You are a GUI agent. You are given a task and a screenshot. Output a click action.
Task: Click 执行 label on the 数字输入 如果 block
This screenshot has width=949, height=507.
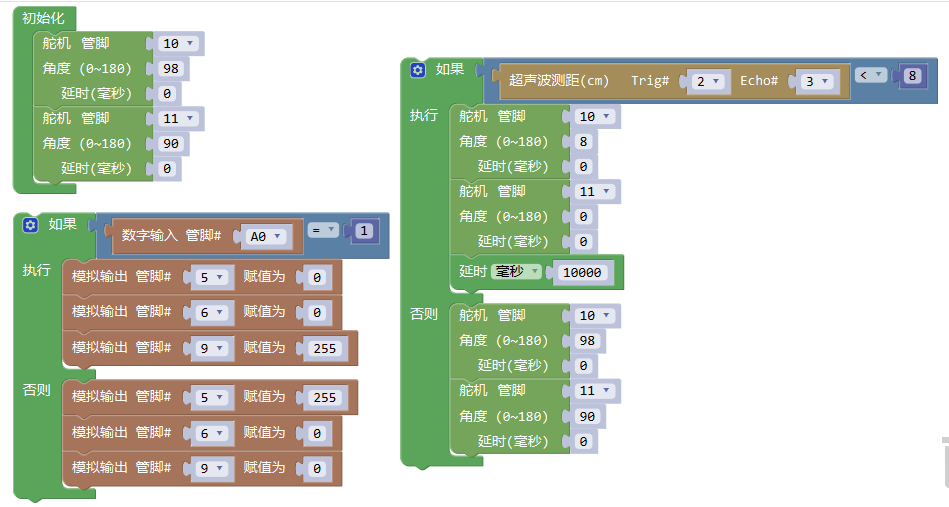tap(36, 270)
